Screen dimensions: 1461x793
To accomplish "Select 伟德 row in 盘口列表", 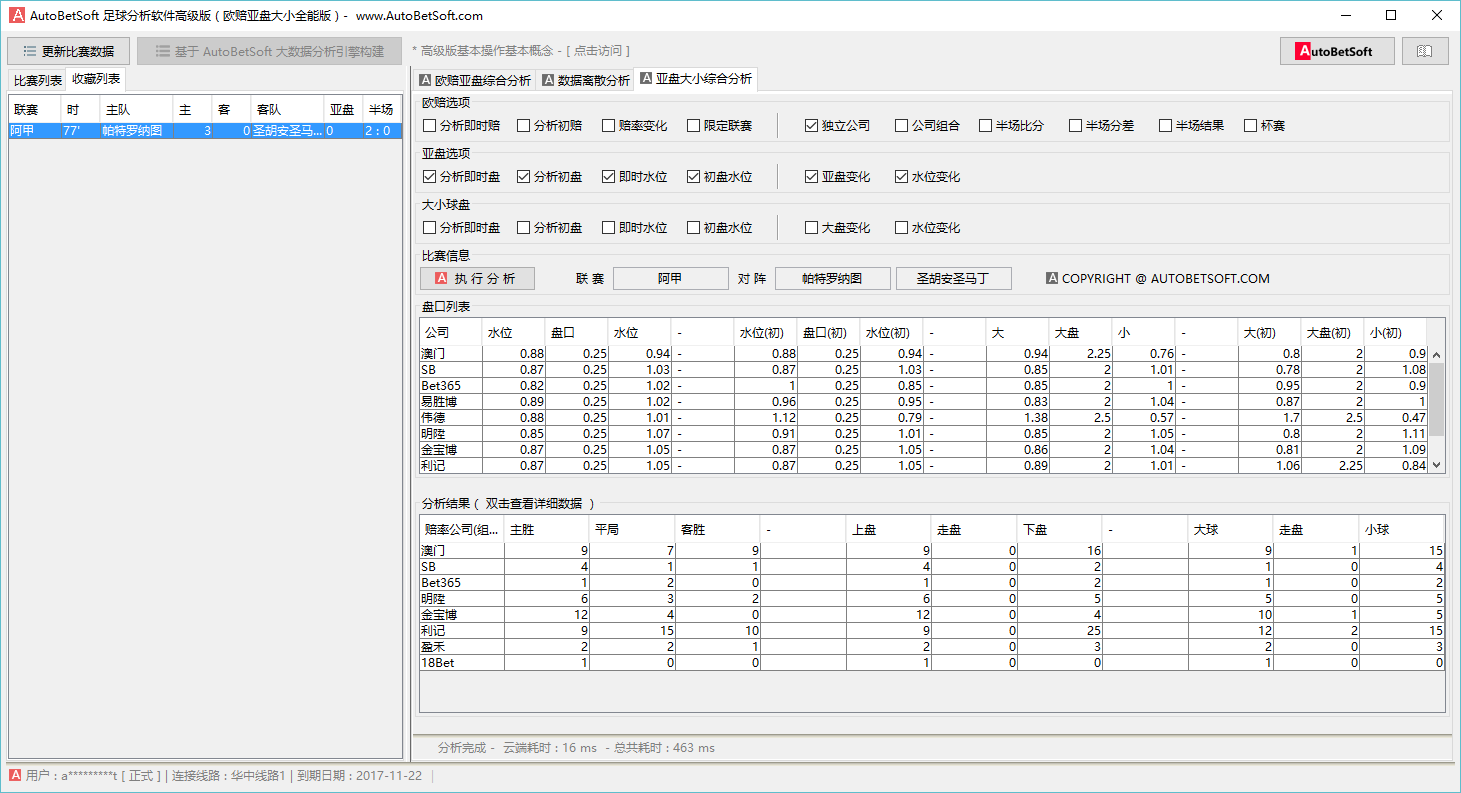I will pyautogui.click(x=923, y=418).
